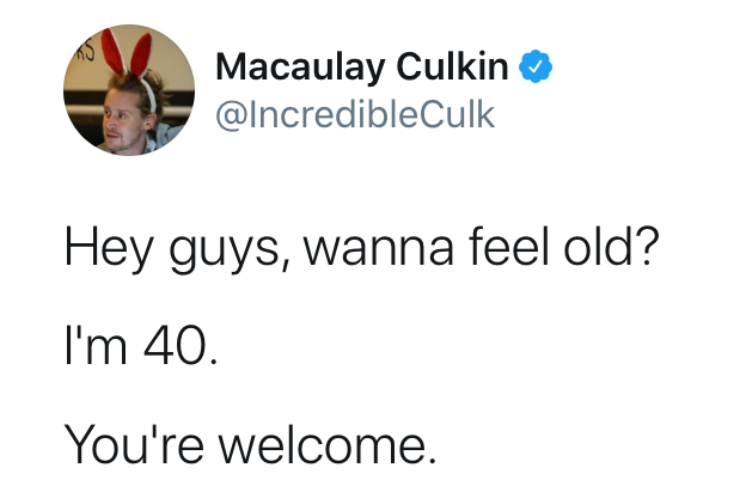Open the profile avatar photo

click(129, 89)
